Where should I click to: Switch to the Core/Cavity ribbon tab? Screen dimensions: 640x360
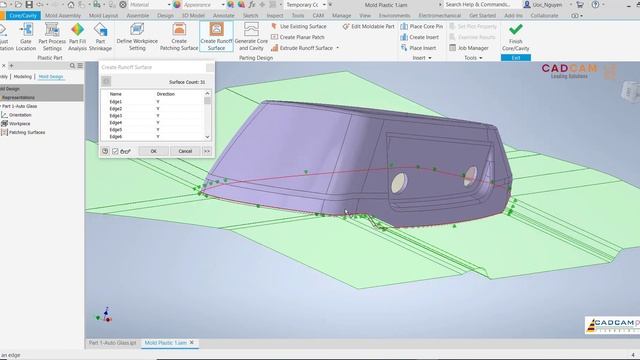click(23, 16)
